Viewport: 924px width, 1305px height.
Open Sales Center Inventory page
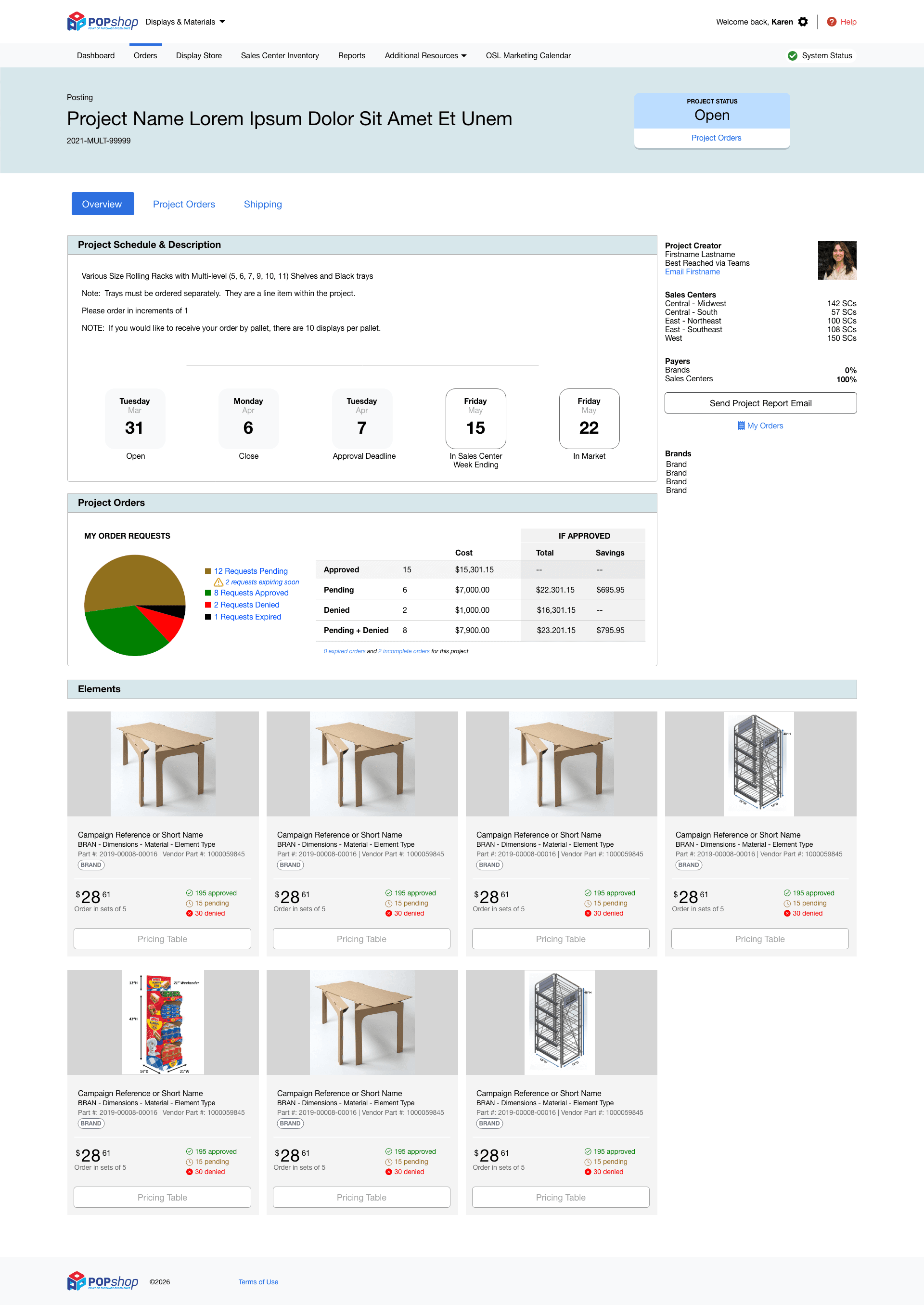[280, 56]
